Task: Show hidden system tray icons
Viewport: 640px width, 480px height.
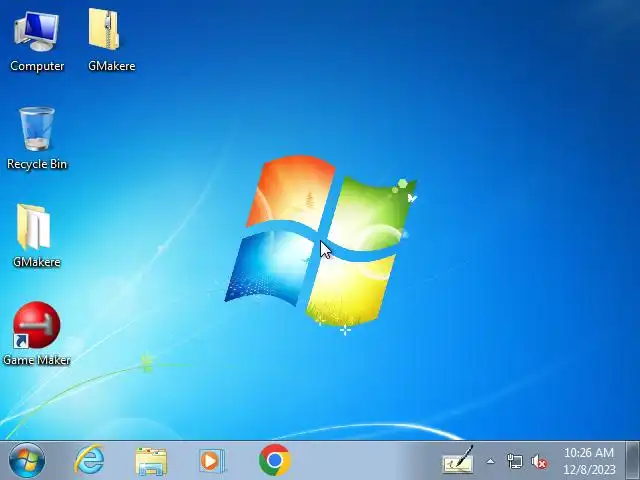Action: [491, 462]
